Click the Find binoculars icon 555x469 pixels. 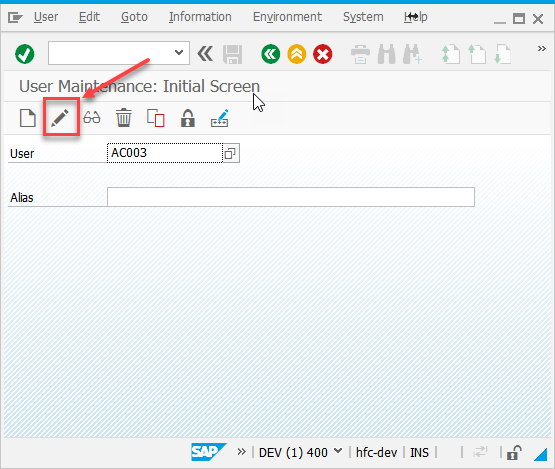click(387, 54)
